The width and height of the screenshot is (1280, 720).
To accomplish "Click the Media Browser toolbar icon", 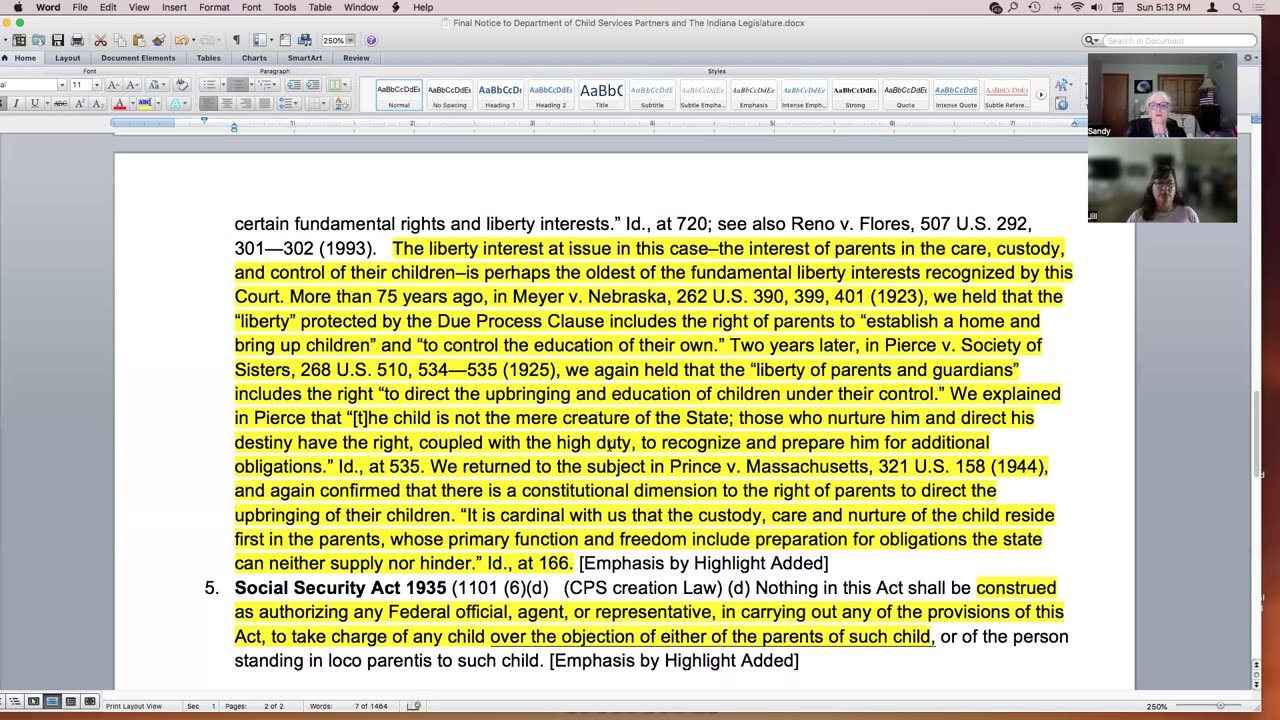I will [x=304, y=40].
